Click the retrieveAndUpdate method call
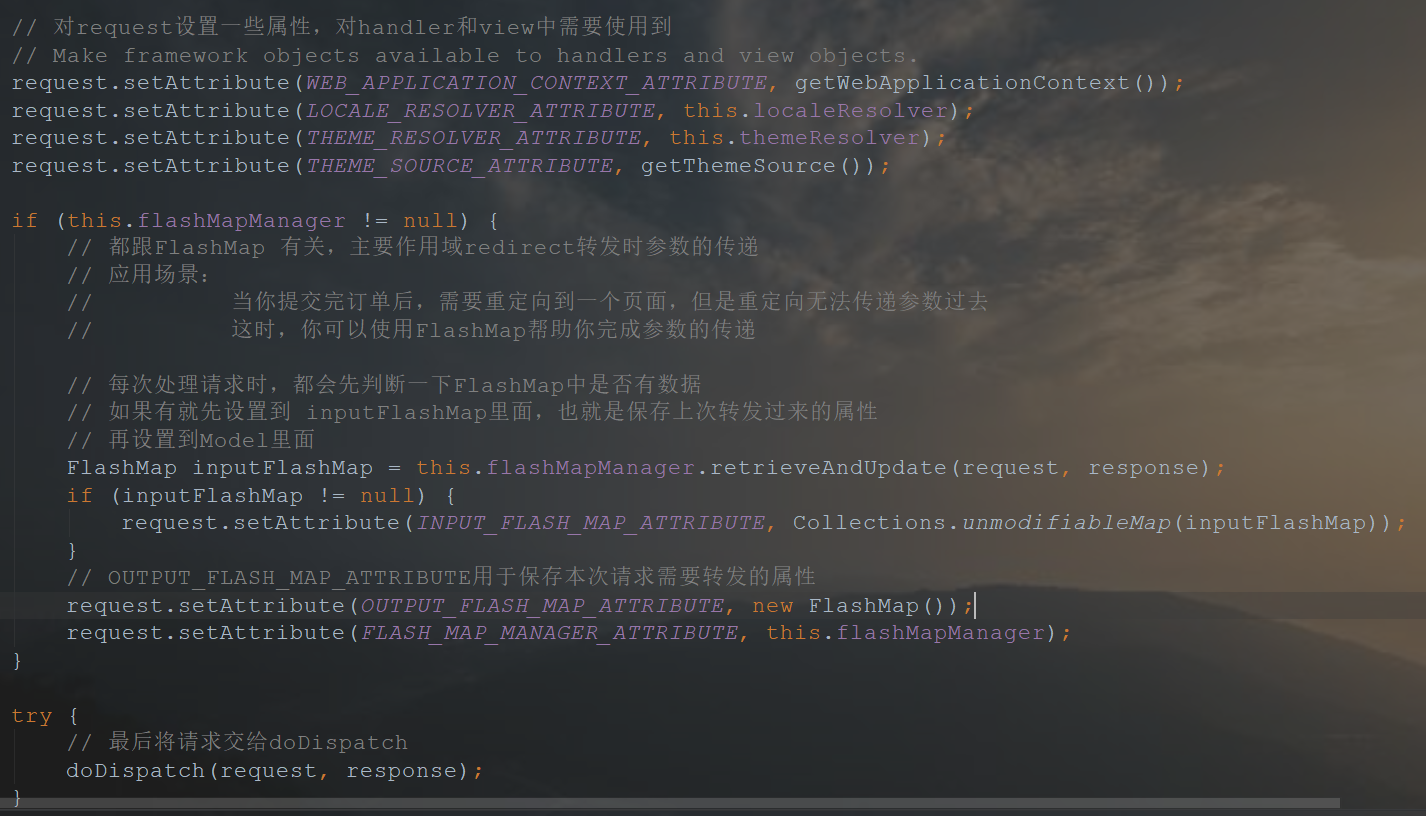Screen dimensions: 1426x816 click(x=828, y=468)
